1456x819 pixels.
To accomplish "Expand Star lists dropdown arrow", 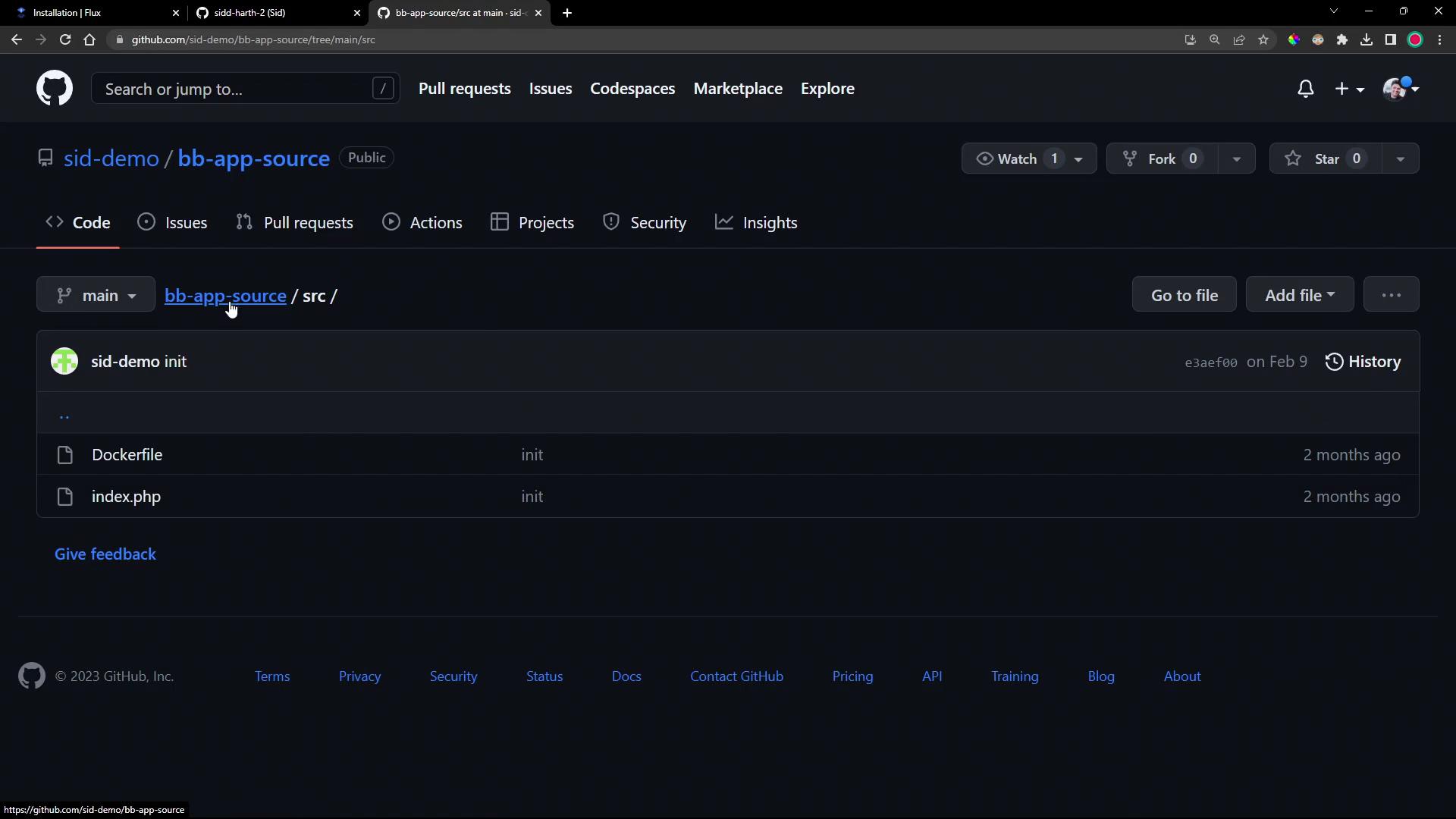I will pyautogui.click(x=1400, y=158).
